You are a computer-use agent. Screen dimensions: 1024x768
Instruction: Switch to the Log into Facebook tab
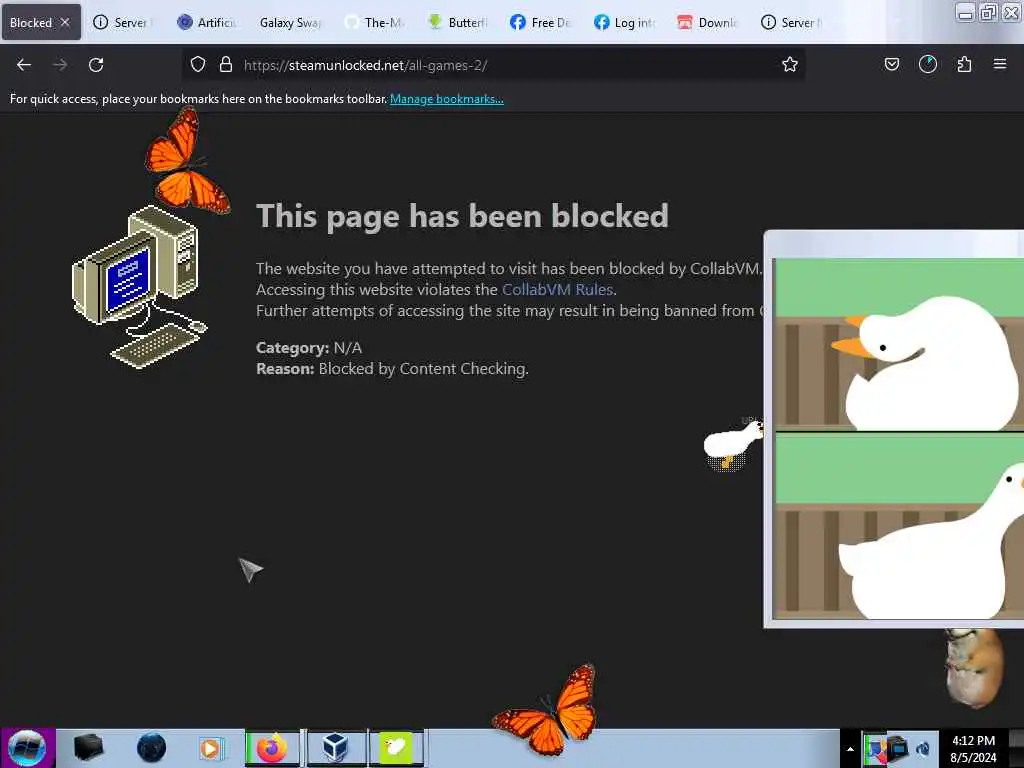626,22
